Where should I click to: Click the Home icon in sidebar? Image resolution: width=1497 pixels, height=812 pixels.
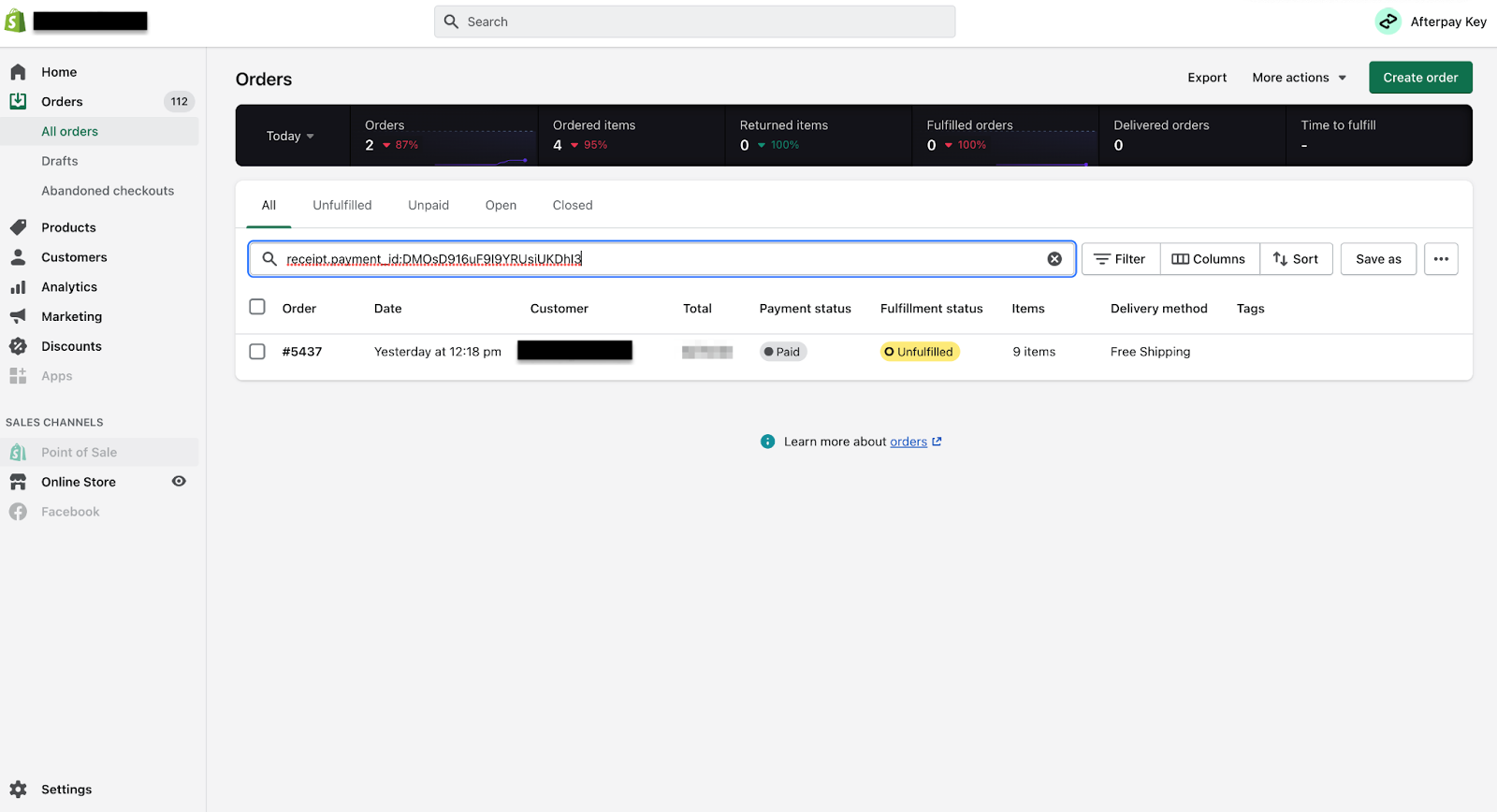tap(18, 72)
